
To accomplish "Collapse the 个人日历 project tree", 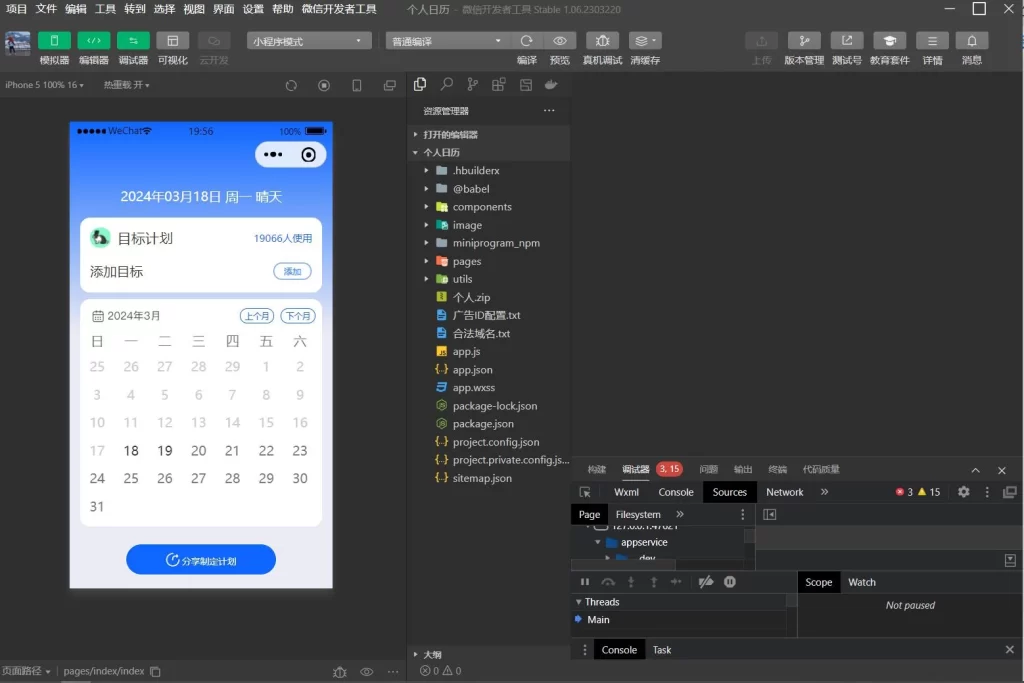I will tap(416, 152).
